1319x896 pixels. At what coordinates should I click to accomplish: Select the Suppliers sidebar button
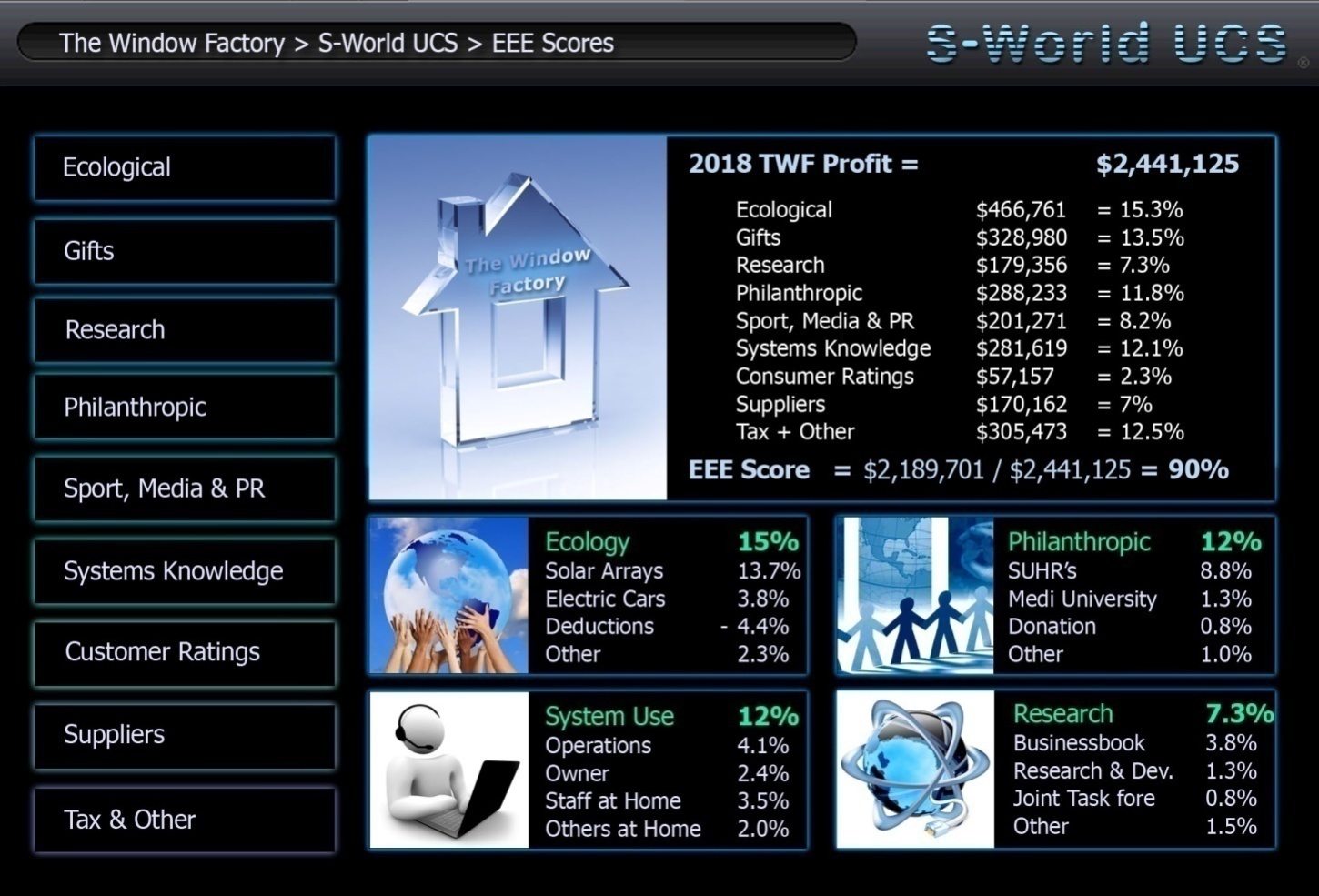click(x=185, y=736)
